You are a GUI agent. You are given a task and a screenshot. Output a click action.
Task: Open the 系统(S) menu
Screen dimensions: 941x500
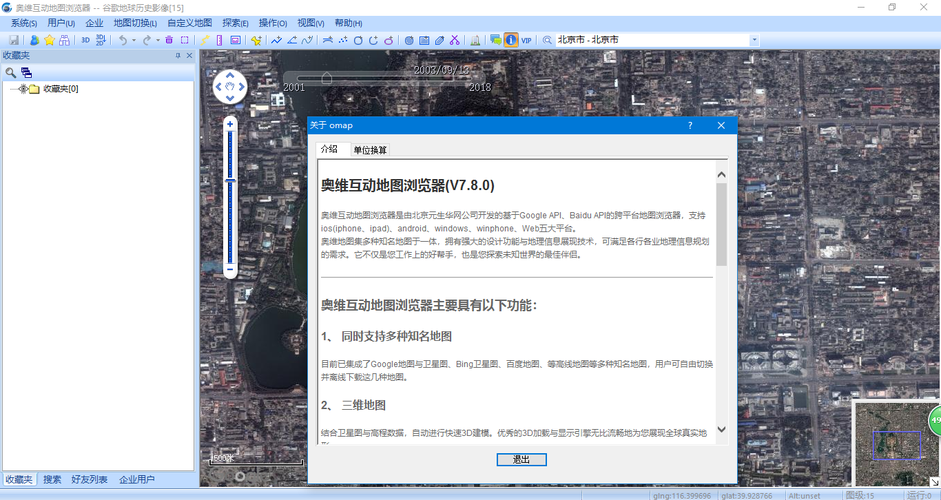[x=24, y=23]
